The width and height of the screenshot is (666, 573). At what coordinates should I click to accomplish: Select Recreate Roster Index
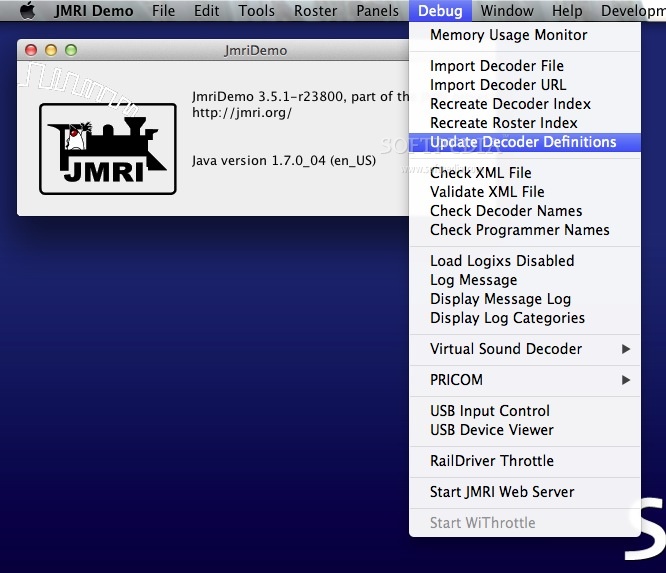coord(525,123)
